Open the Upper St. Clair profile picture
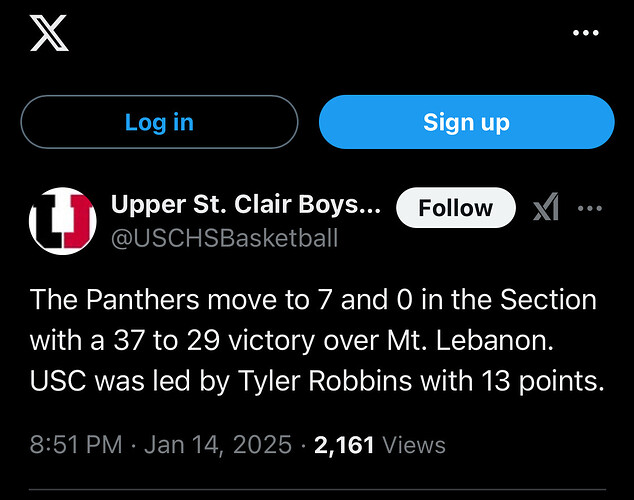Screen dimensions: 634x500 (x=63, y=221)
